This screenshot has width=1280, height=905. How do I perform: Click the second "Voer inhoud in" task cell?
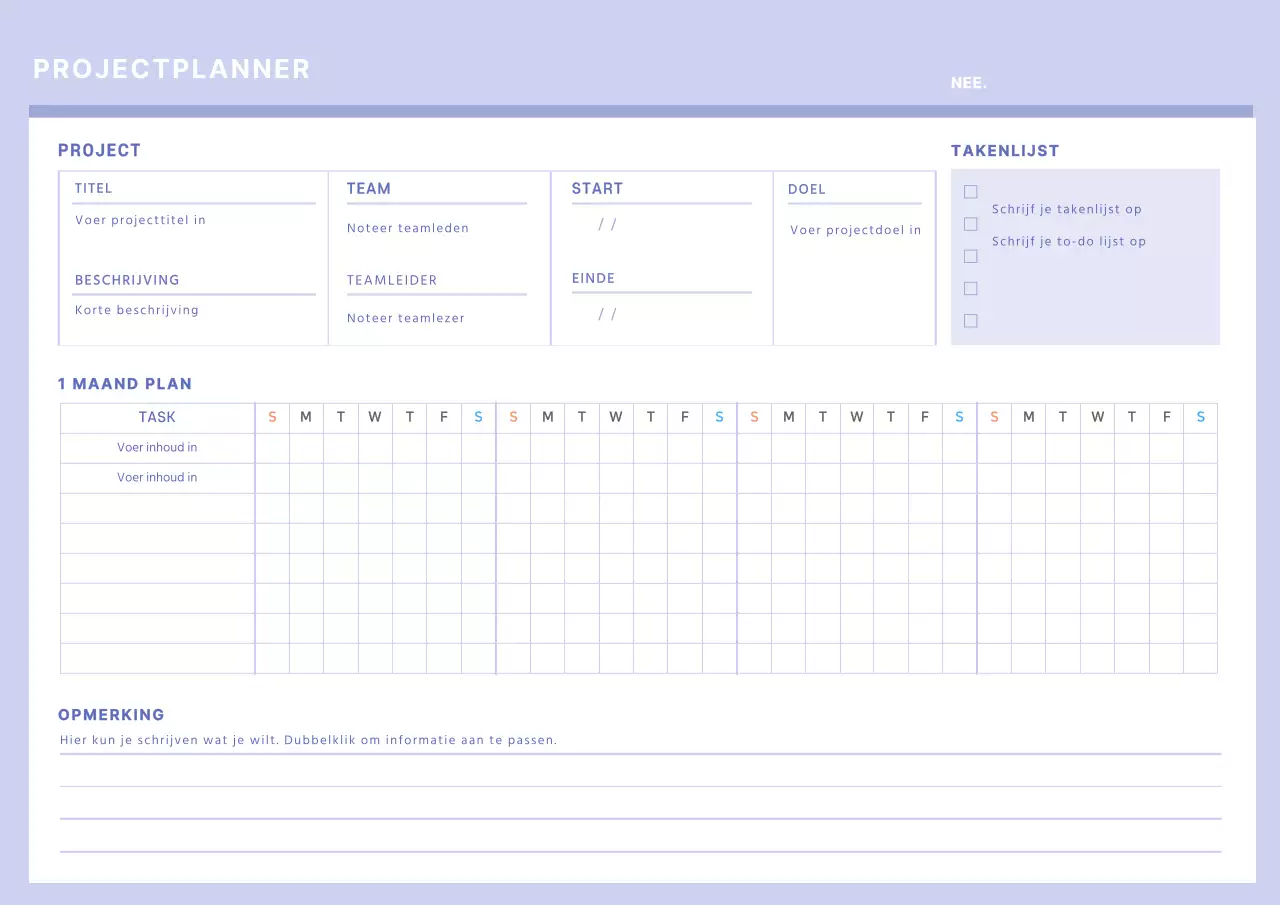157,477
